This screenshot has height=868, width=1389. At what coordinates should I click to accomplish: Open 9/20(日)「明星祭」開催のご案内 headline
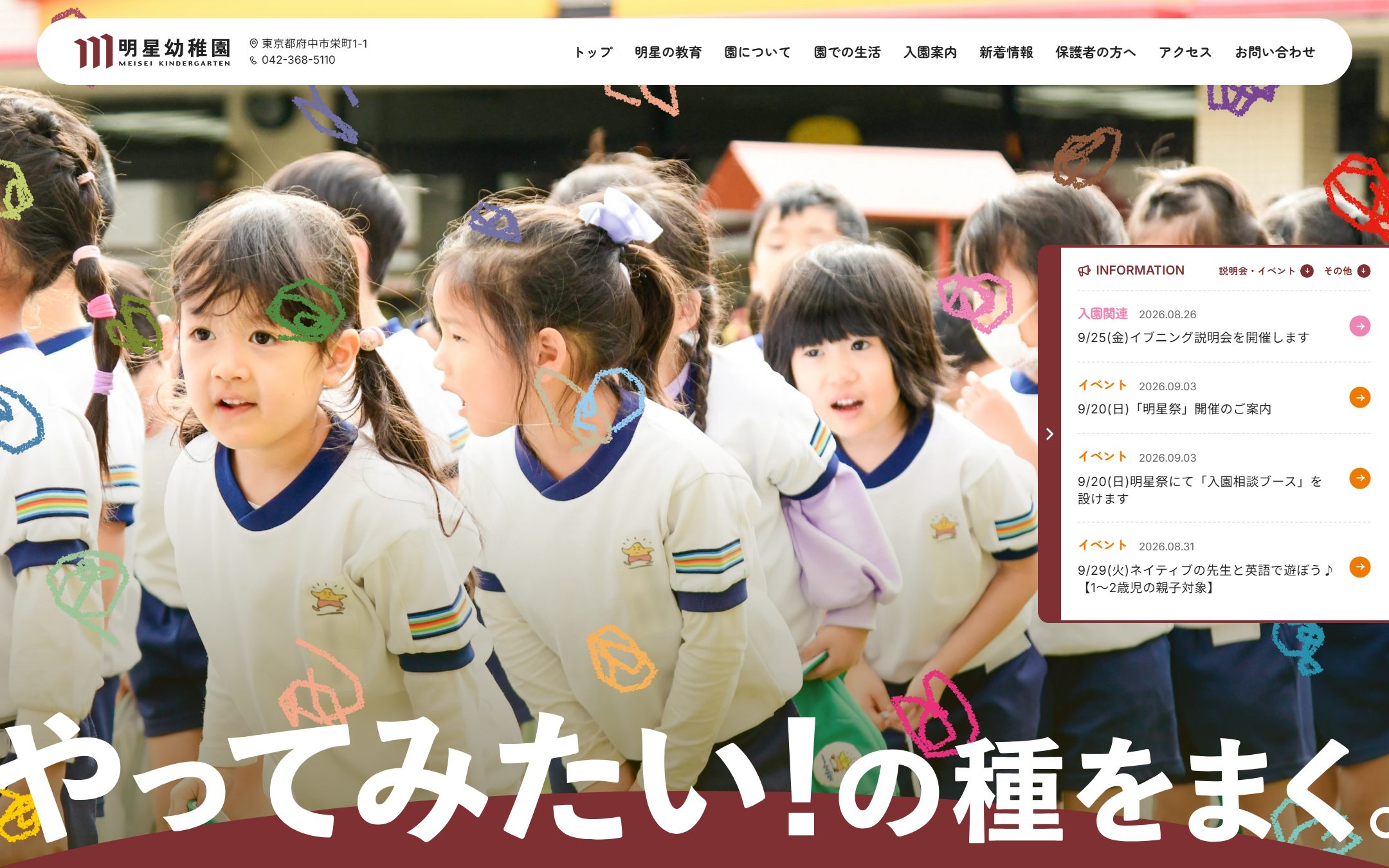click(1174, 409)
